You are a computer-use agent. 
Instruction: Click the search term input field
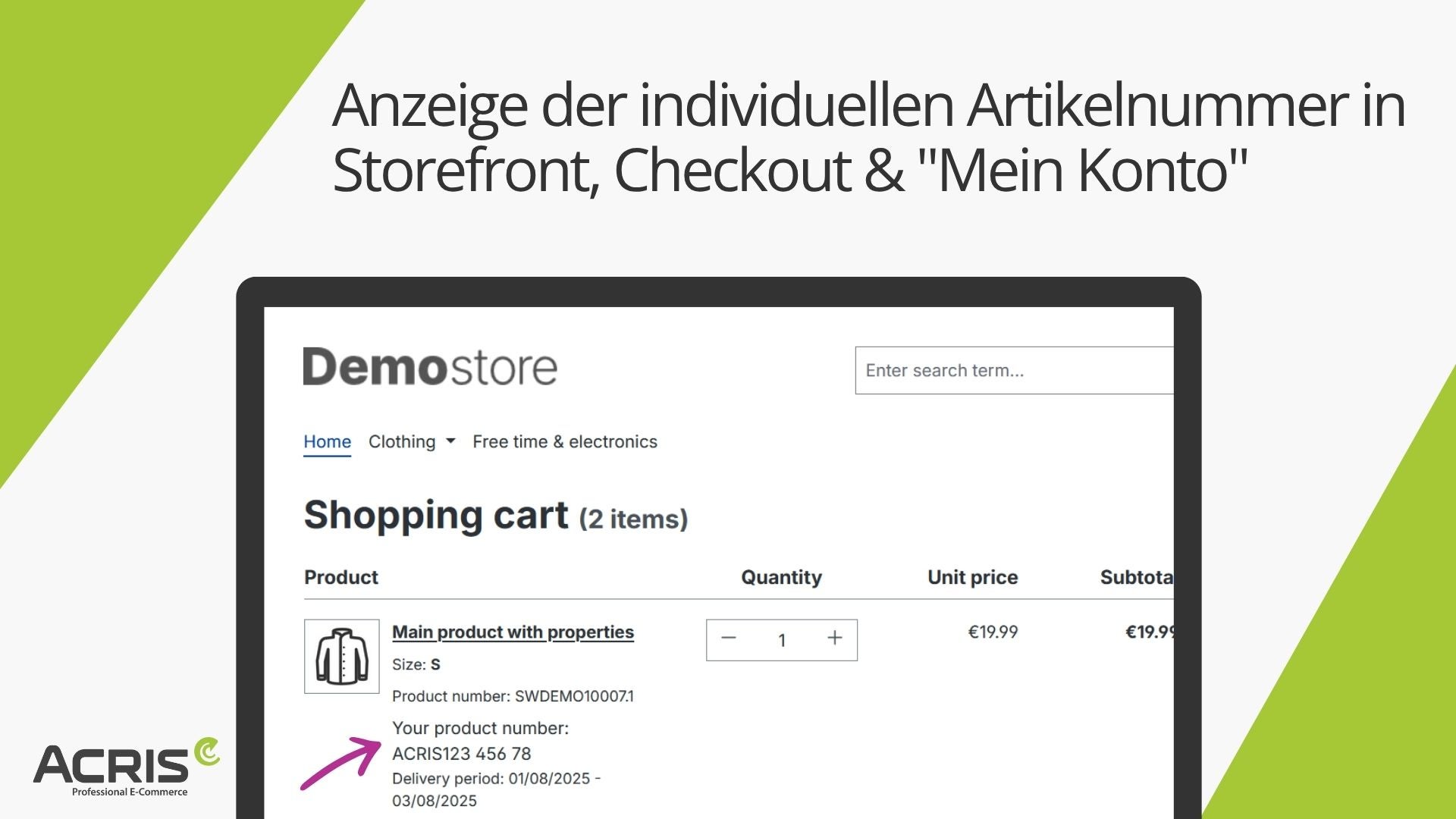(x=1014, y=370)
